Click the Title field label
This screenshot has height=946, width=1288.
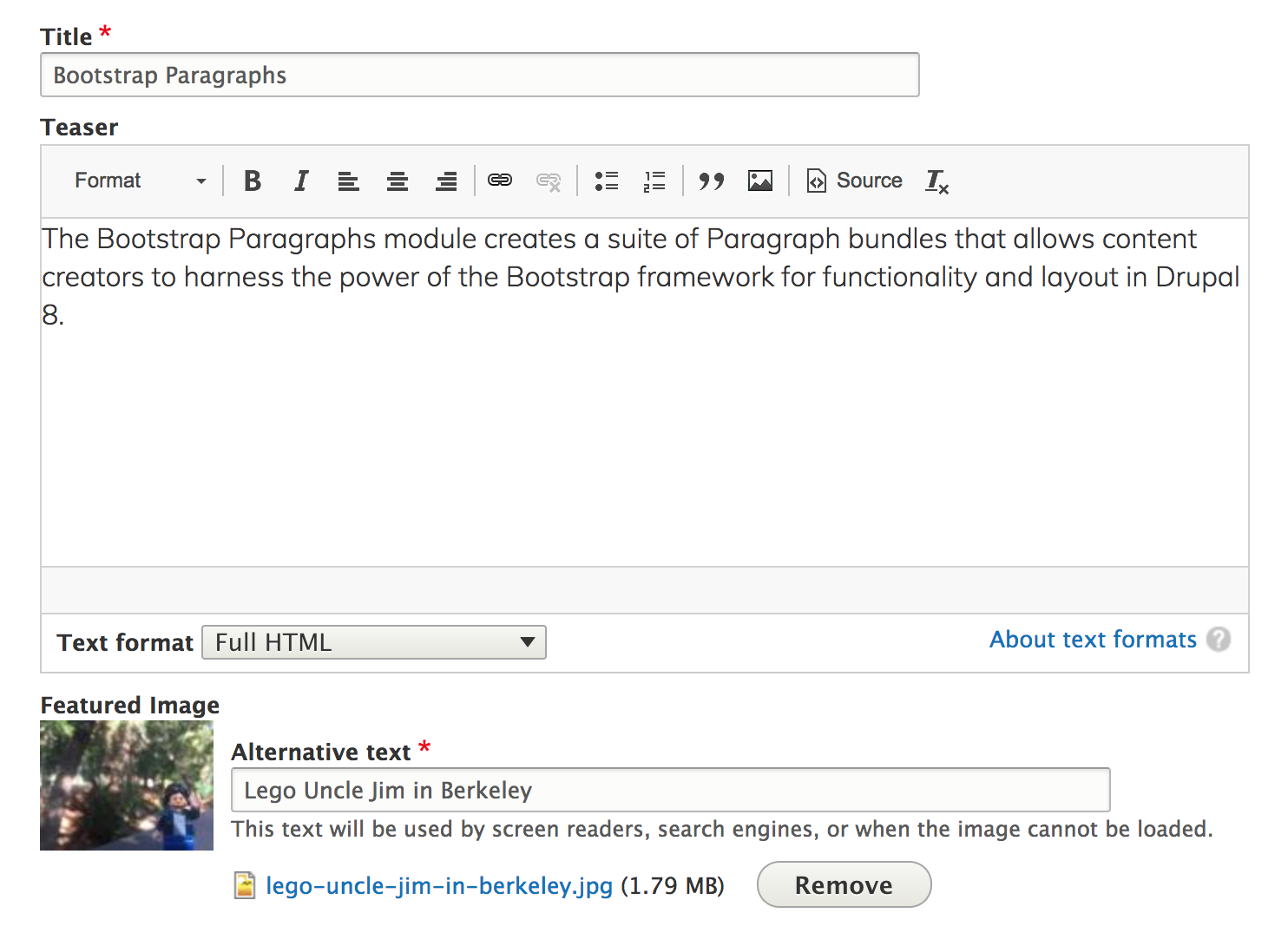click(x=66, y=37)
